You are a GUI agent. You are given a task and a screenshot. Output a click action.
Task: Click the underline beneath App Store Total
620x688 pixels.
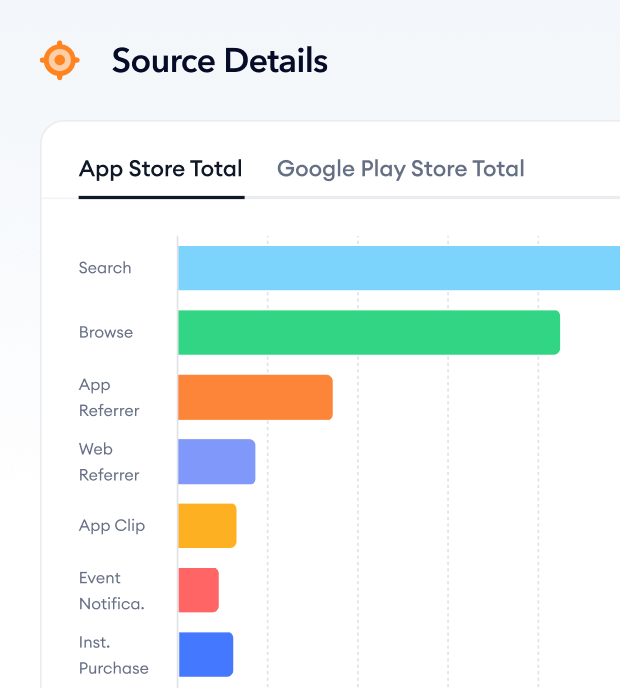pos(161,197)
